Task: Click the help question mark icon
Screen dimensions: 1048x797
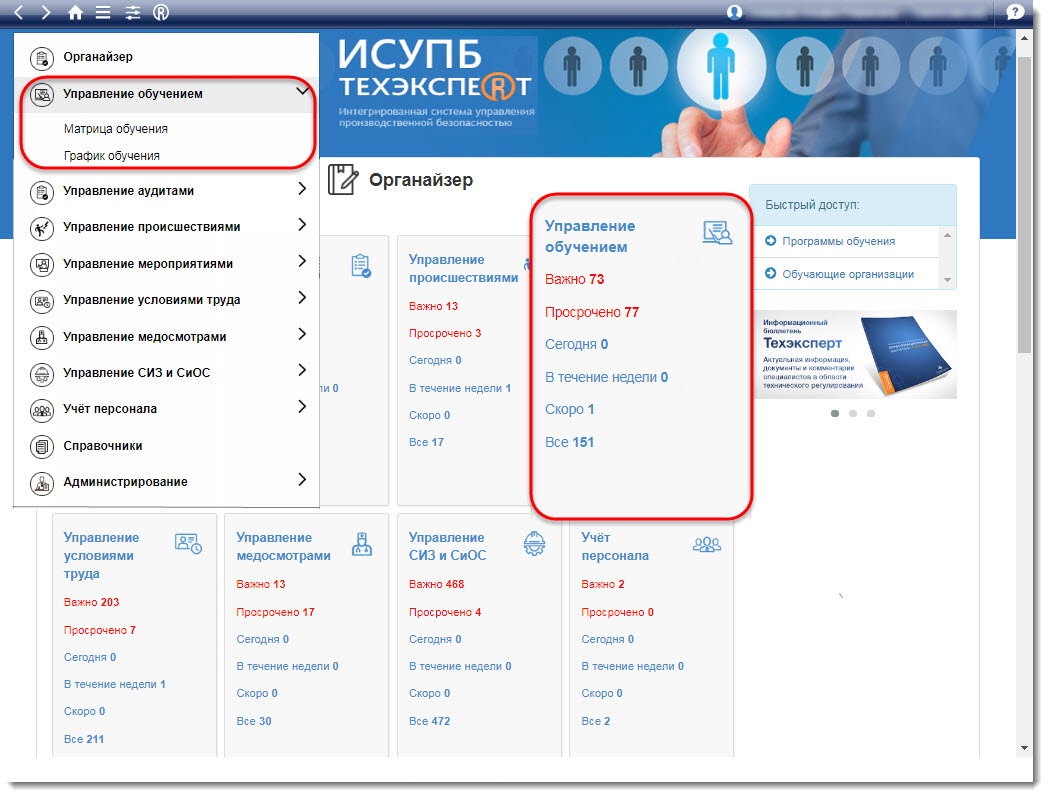Action: [1014, 13]
